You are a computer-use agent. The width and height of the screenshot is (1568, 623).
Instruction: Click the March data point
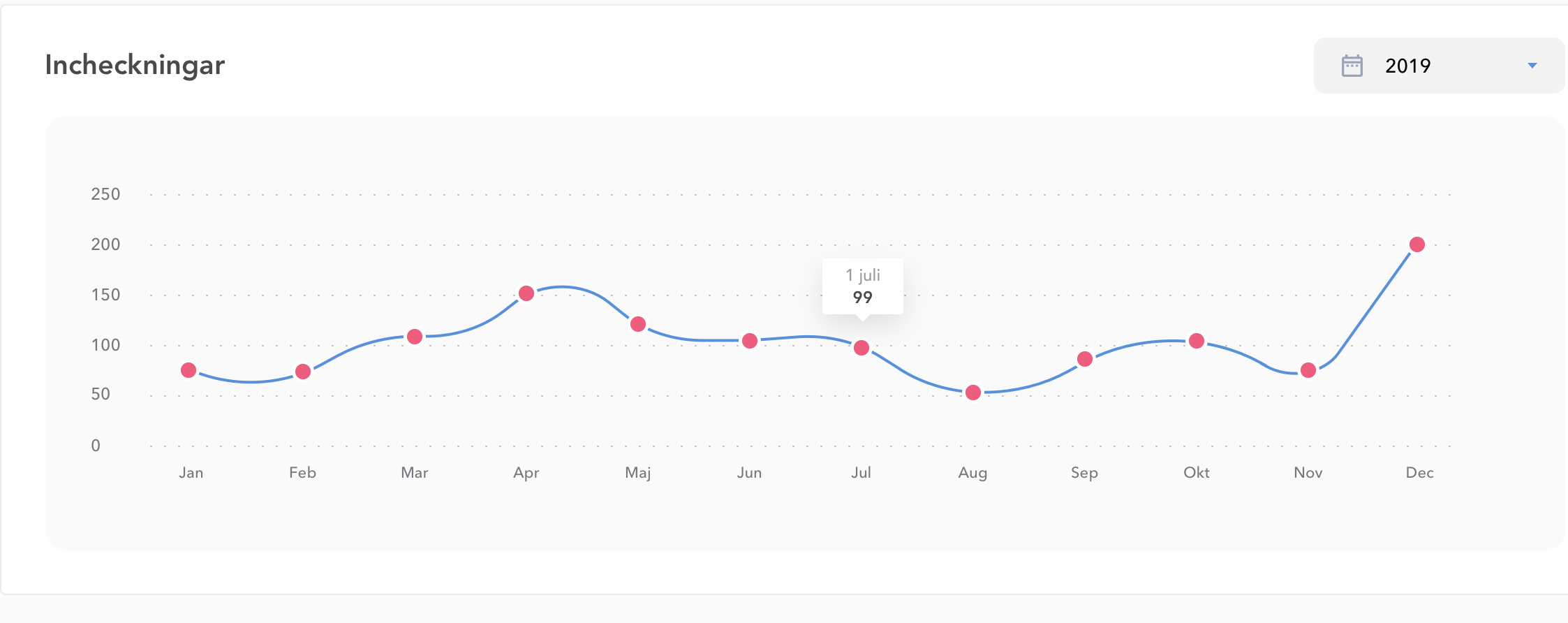pyautogui.click(x=415, y=337)
